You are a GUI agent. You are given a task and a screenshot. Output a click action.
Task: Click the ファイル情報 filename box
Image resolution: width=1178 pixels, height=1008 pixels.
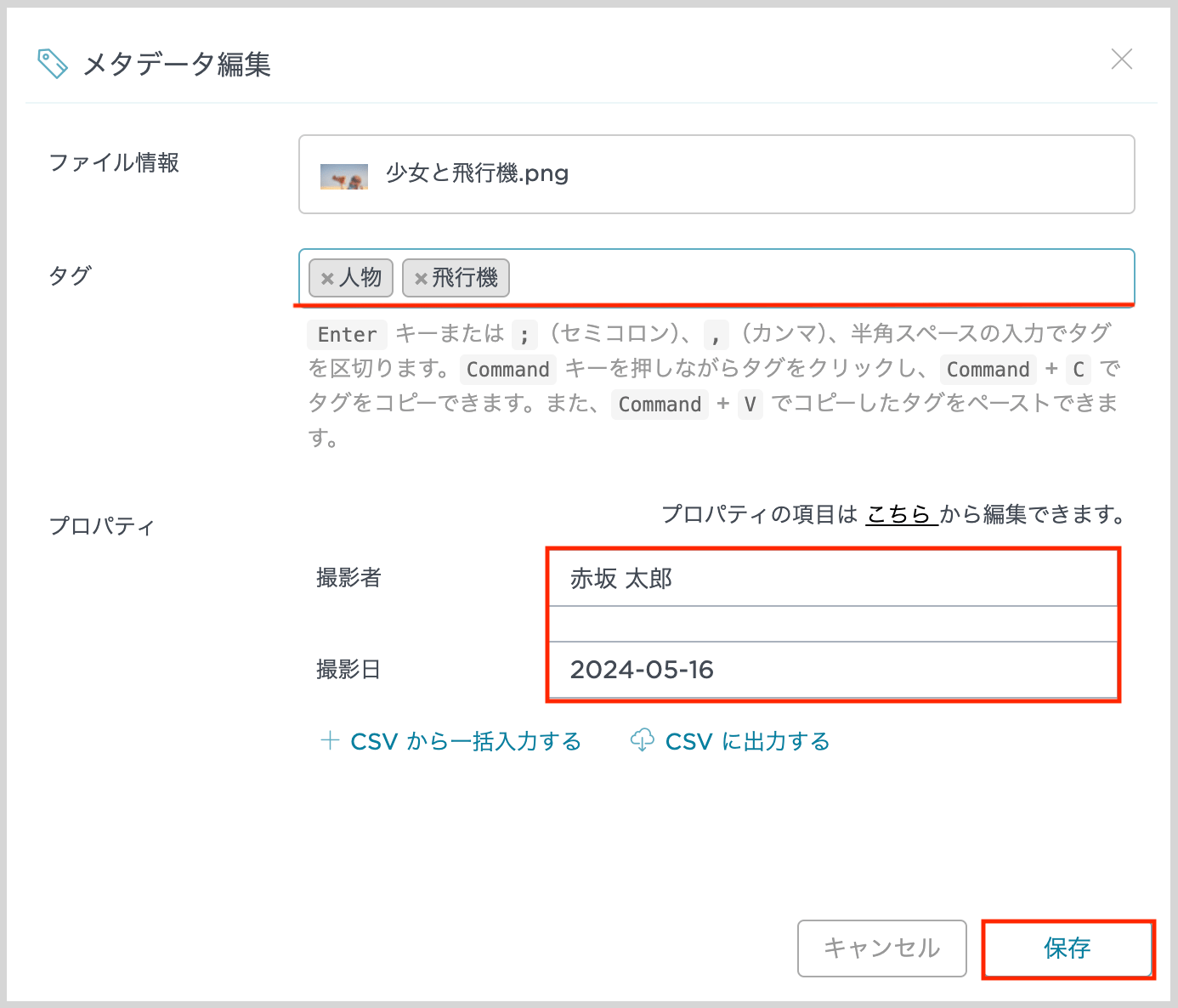[716, 173]
